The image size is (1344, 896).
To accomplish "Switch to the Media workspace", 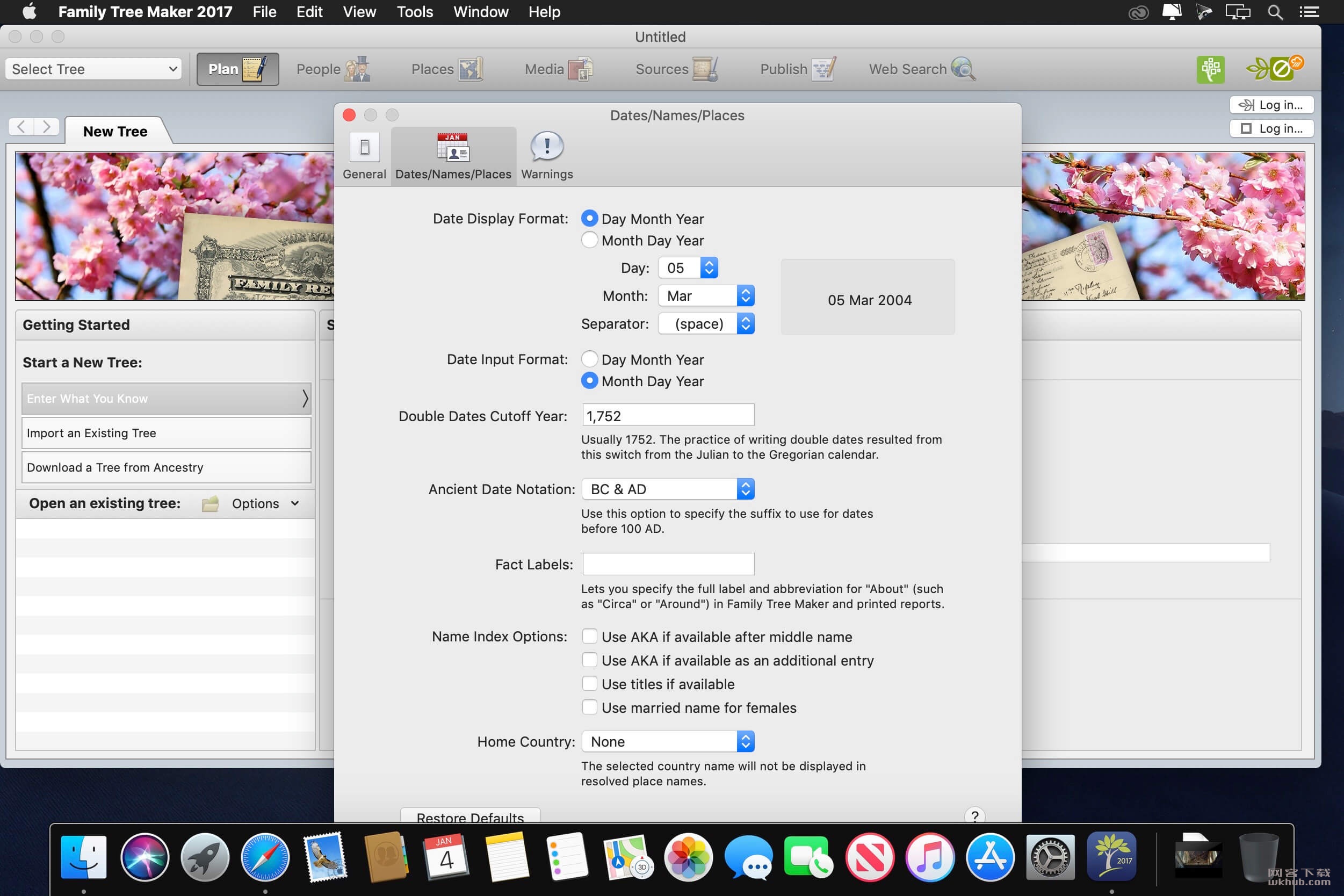I will pyautogui.click(x=558, y=69).
